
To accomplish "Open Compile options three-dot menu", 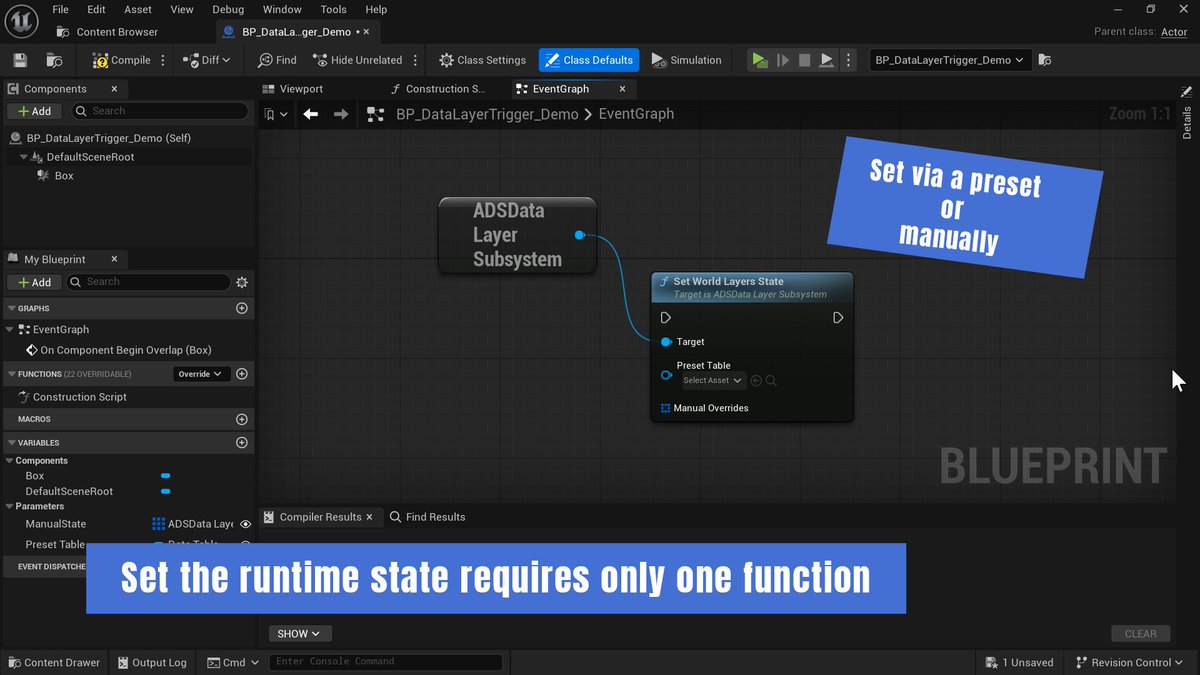I will (x=163, y=60).
